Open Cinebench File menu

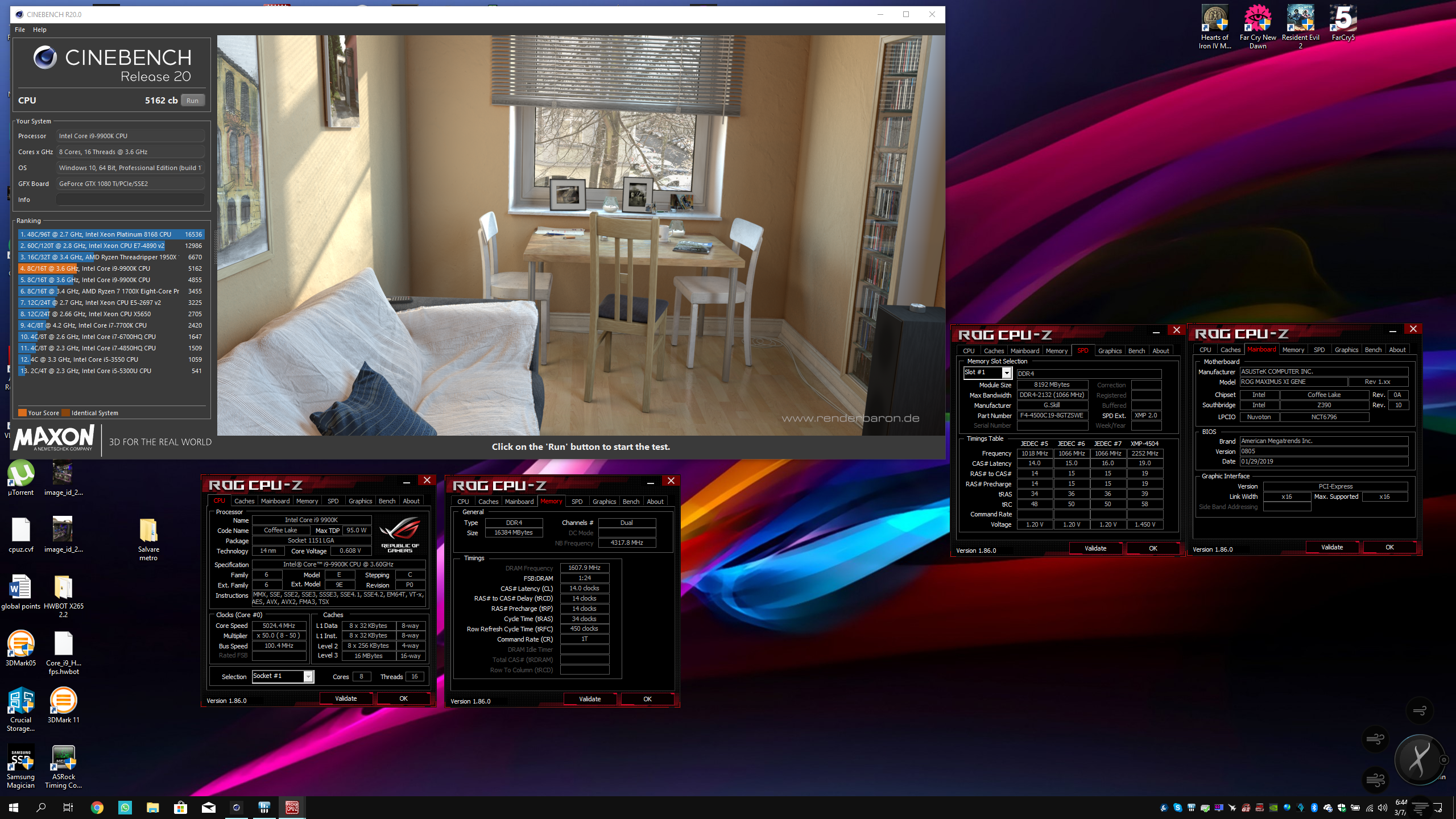click(x=20, y=30)
